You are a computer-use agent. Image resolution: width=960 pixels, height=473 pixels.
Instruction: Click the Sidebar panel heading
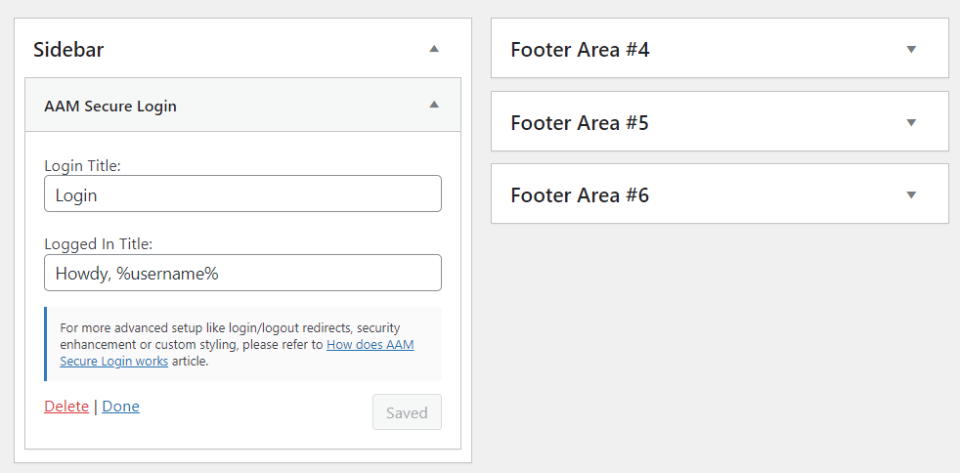(x=69, y=49)
